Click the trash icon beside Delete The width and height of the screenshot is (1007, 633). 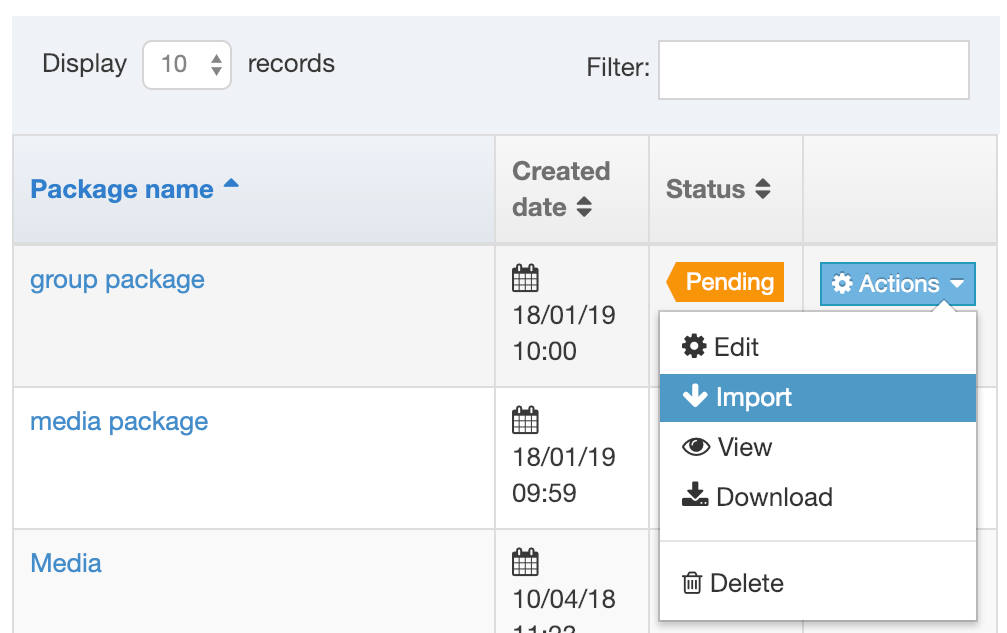point(692,583)
